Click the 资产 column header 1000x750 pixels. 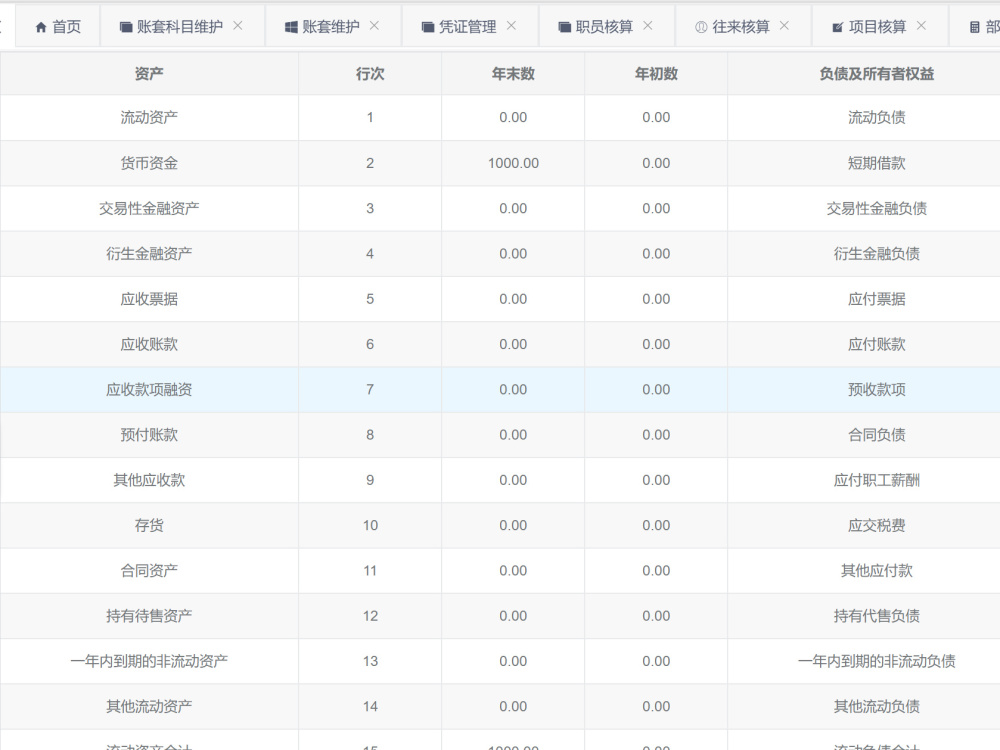149,73
